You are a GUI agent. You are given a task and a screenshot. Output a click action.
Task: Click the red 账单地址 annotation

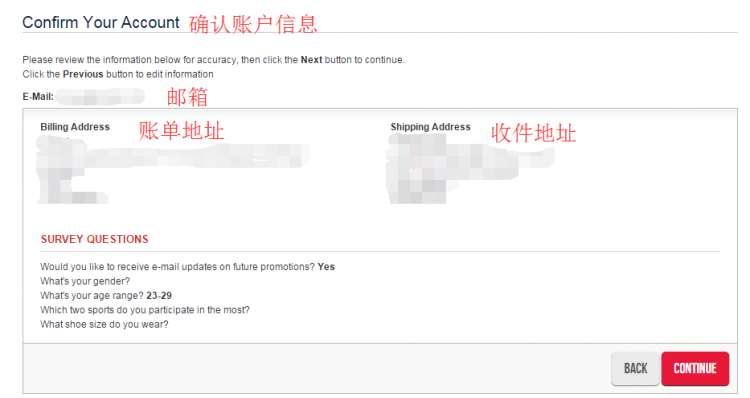[181, 131]
